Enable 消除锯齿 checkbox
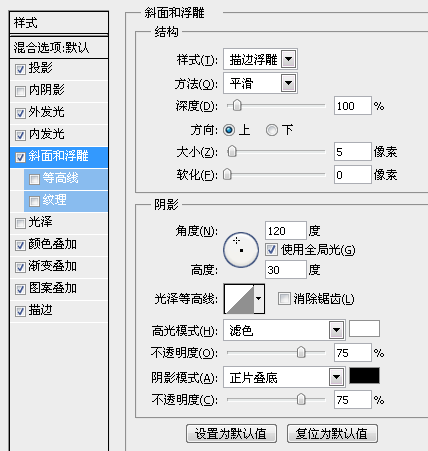 284,298
